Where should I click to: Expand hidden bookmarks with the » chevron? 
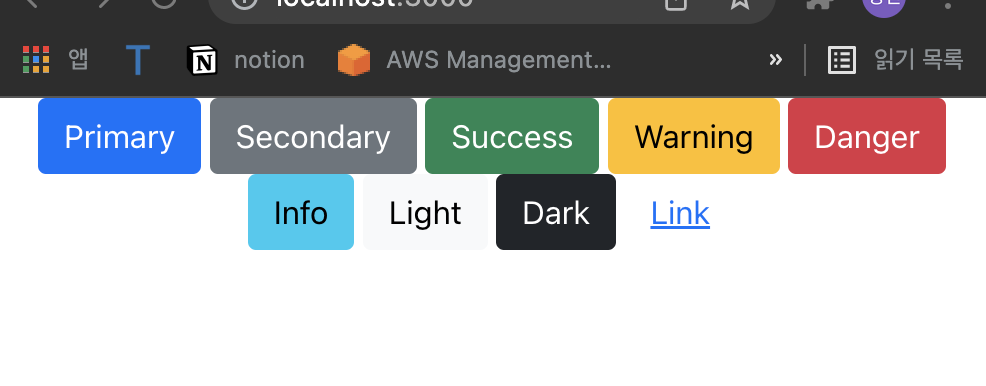[x=775, y=60]
